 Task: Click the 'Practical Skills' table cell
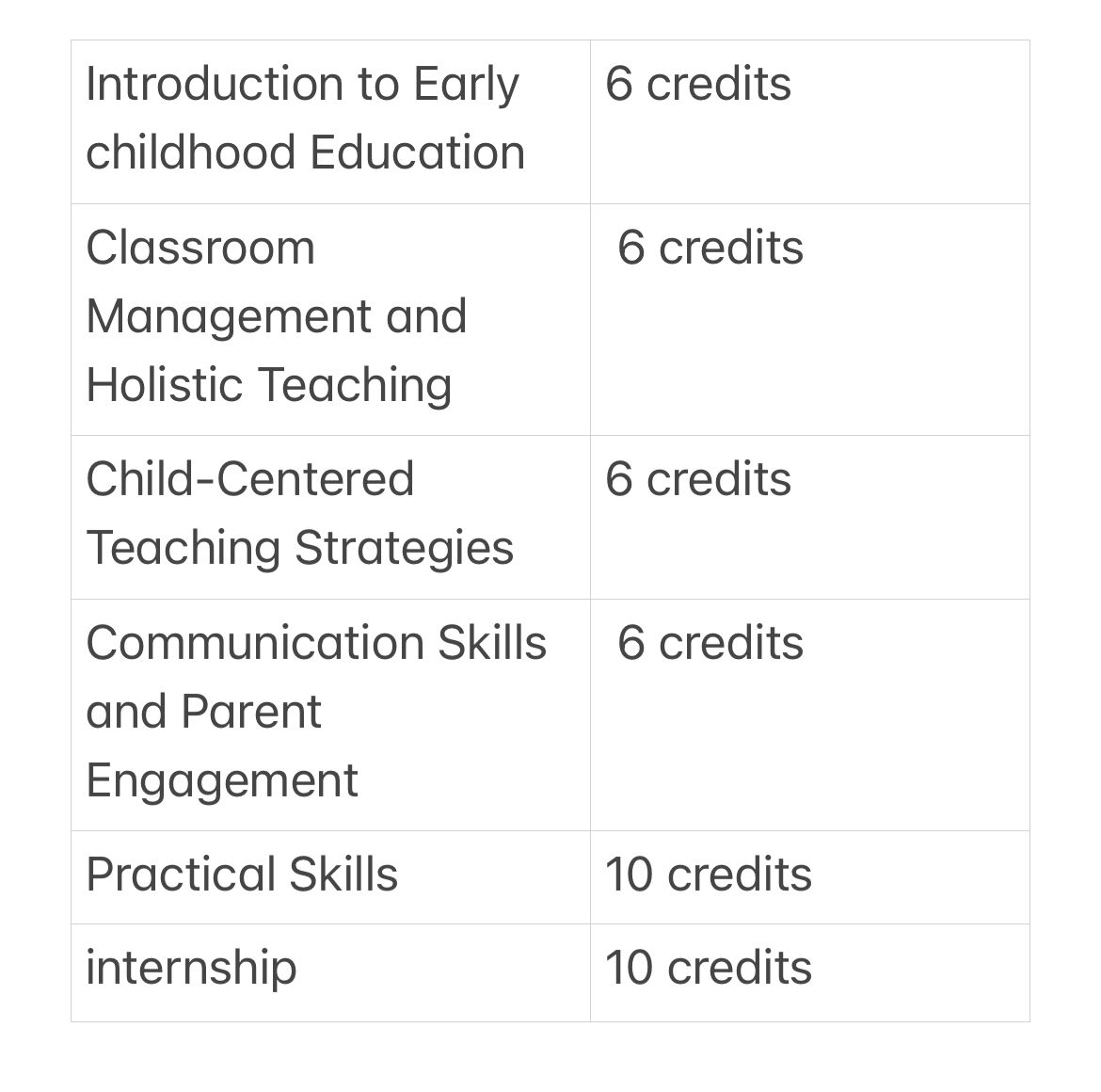[x=242, y=875]
